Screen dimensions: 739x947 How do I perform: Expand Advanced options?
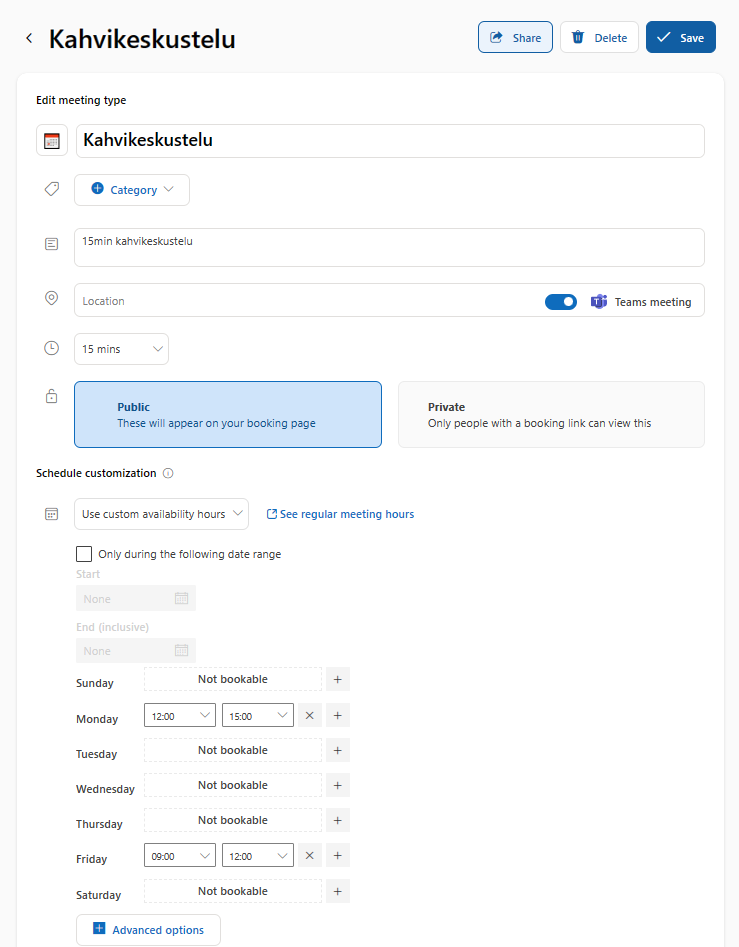(149, 930)
